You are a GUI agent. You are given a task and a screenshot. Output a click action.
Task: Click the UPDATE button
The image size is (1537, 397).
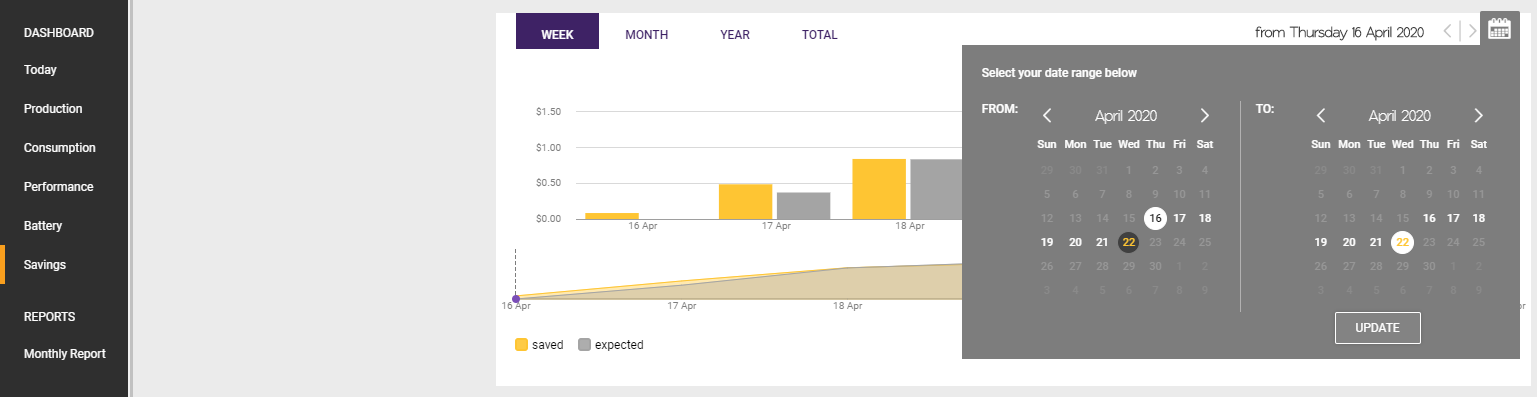point(1377,328)
